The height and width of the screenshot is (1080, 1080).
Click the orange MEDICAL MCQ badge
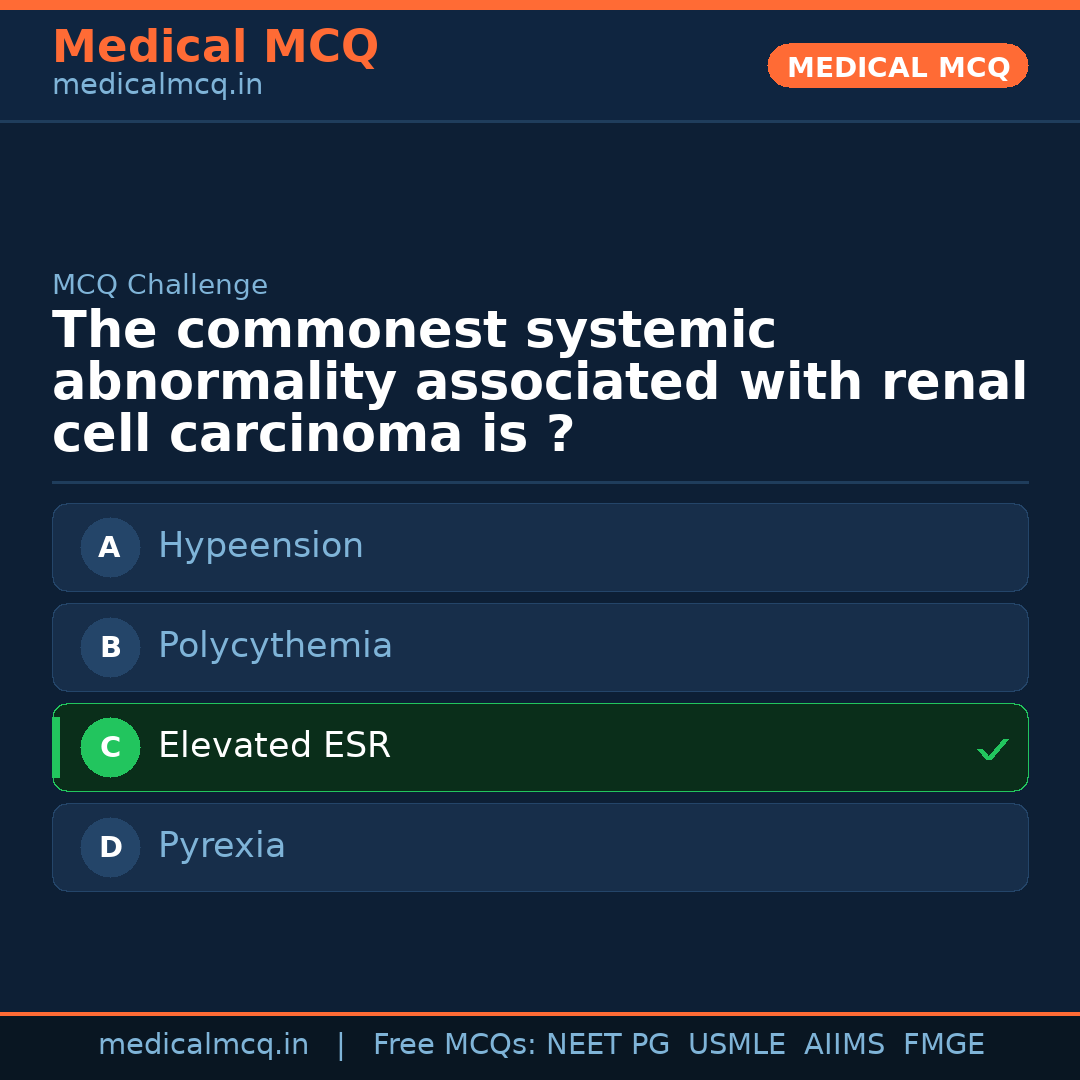pyautogui.click(x=898, y=66)
